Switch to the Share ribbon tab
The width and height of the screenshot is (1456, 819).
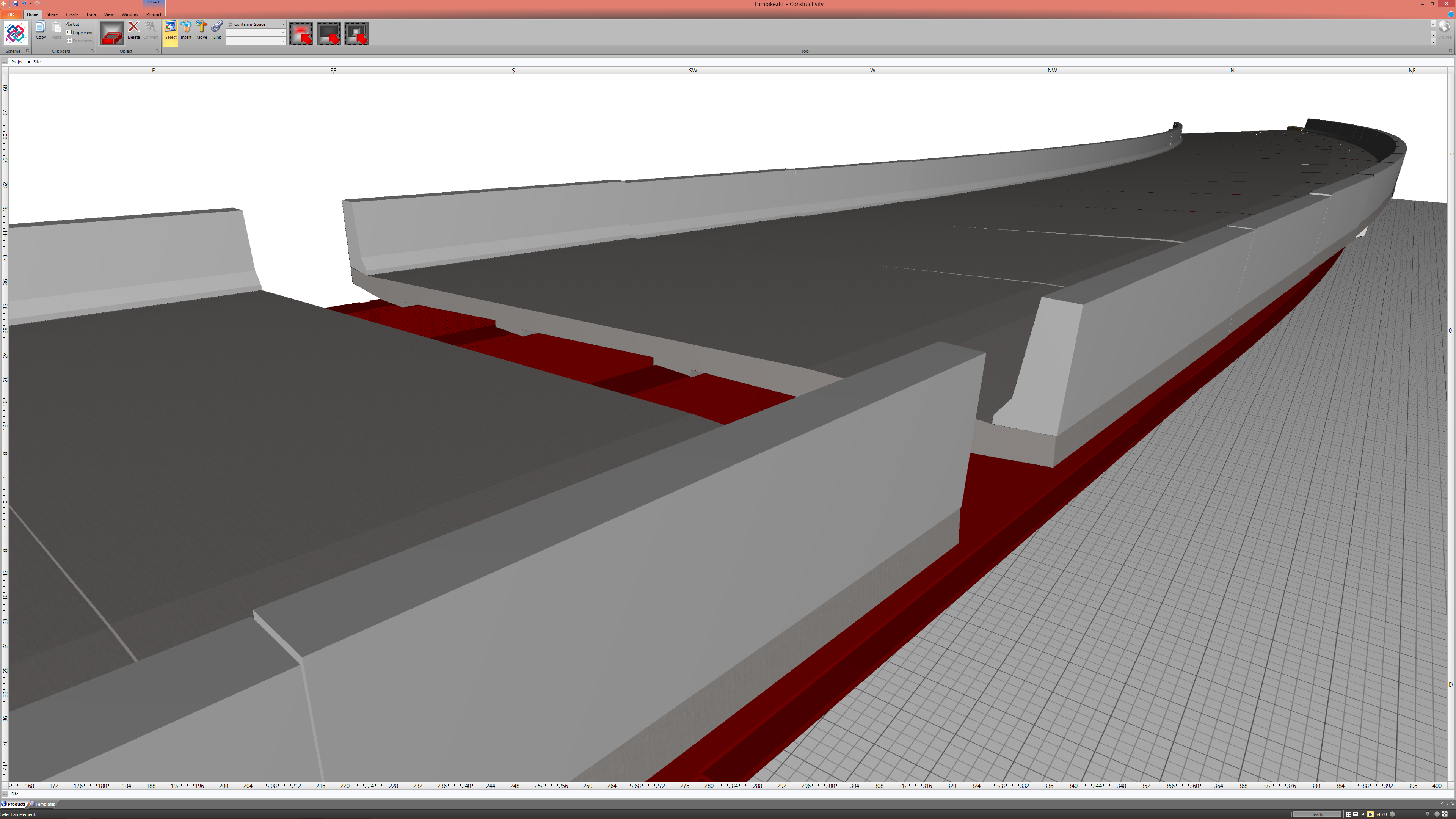52,14
